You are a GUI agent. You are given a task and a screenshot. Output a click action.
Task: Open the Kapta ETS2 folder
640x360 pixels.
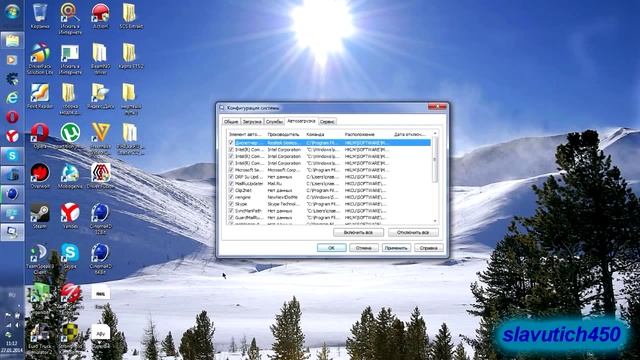click(131, 56)
